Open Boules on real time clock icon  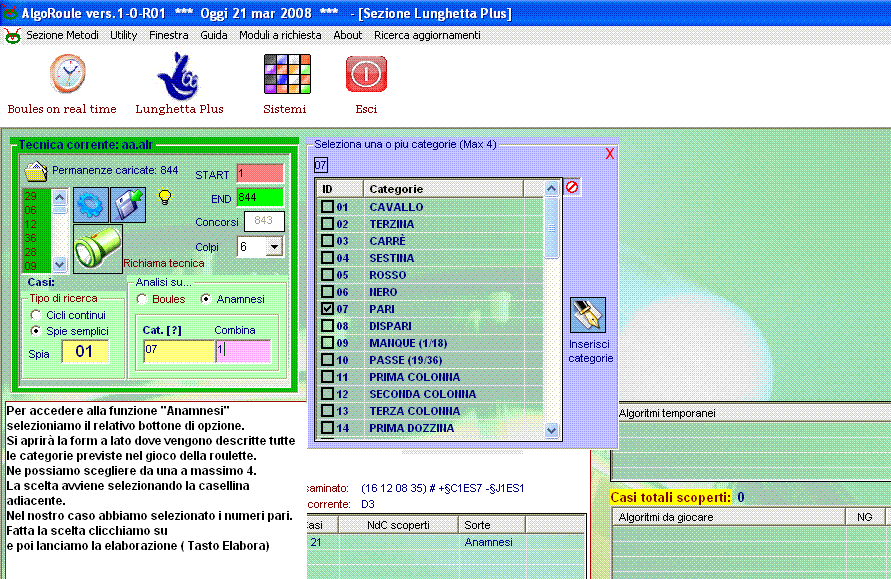pyautogui.click(x=68, y=74)
